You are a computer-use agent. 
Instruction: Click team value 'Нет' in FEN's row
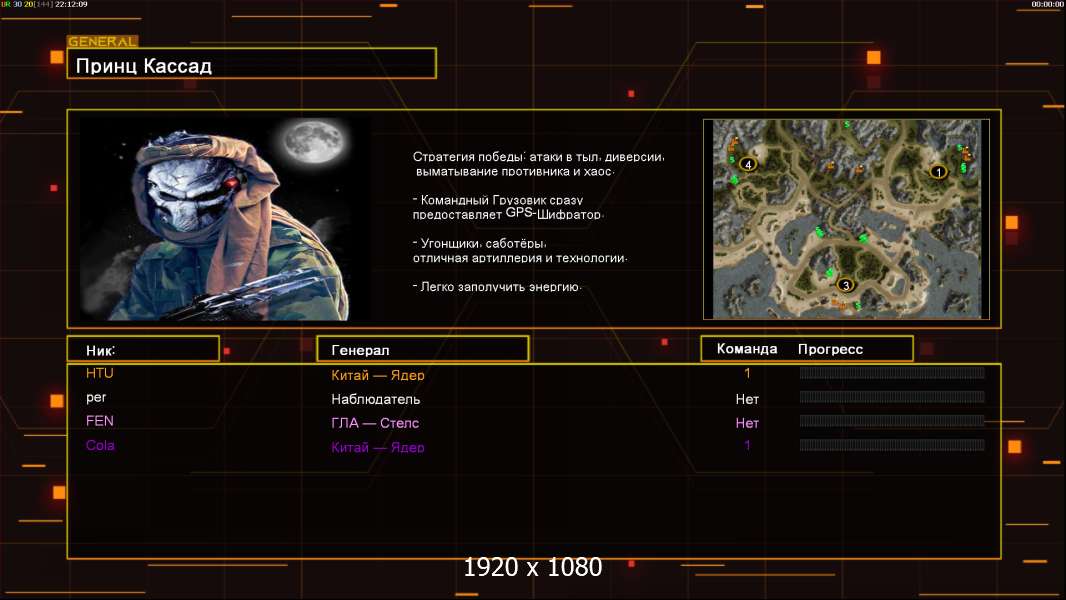pos(747,423)
